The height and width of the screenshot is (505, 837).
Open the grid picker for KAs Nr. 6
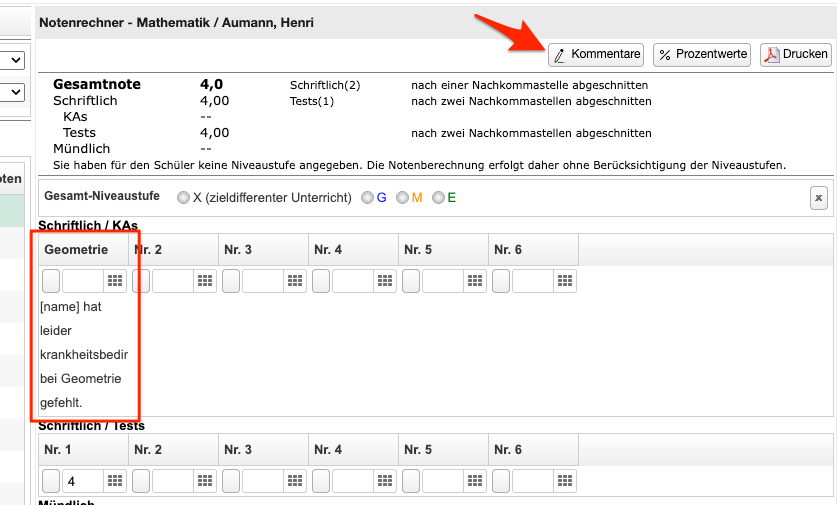(x=565, y=281)
